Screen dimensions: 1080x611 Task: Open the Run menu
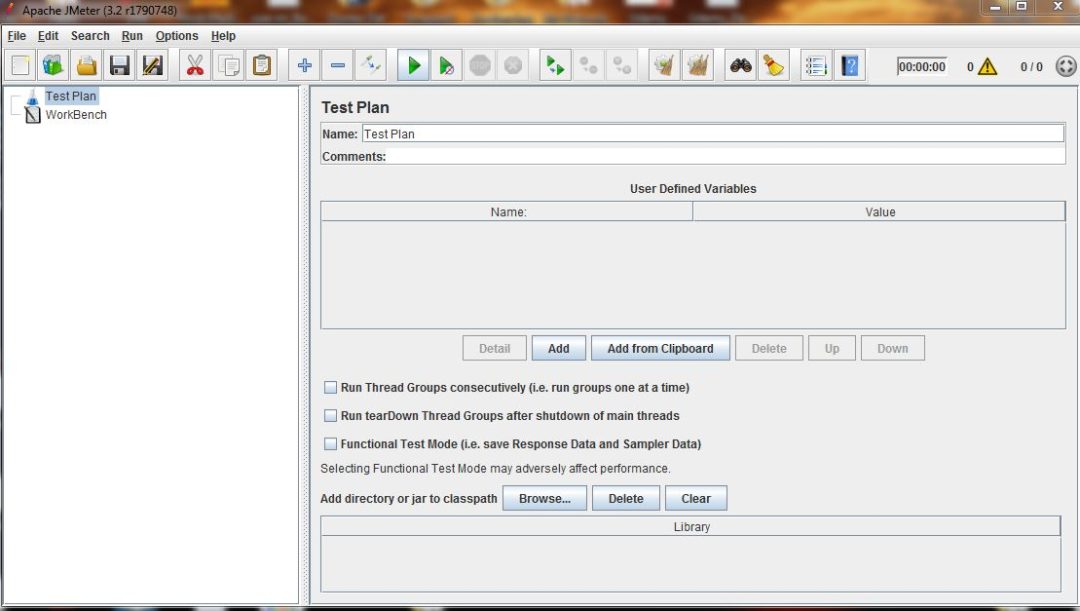(x=132, y=36)
